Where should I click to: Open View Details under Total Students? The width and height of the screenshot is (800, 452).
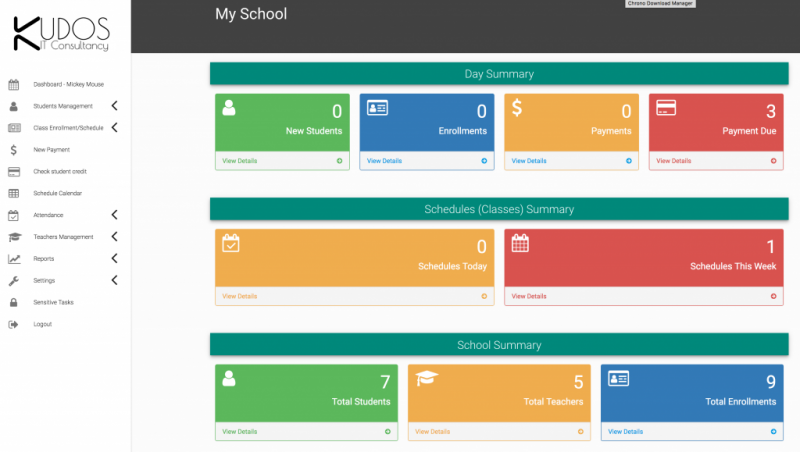point(240,432)
